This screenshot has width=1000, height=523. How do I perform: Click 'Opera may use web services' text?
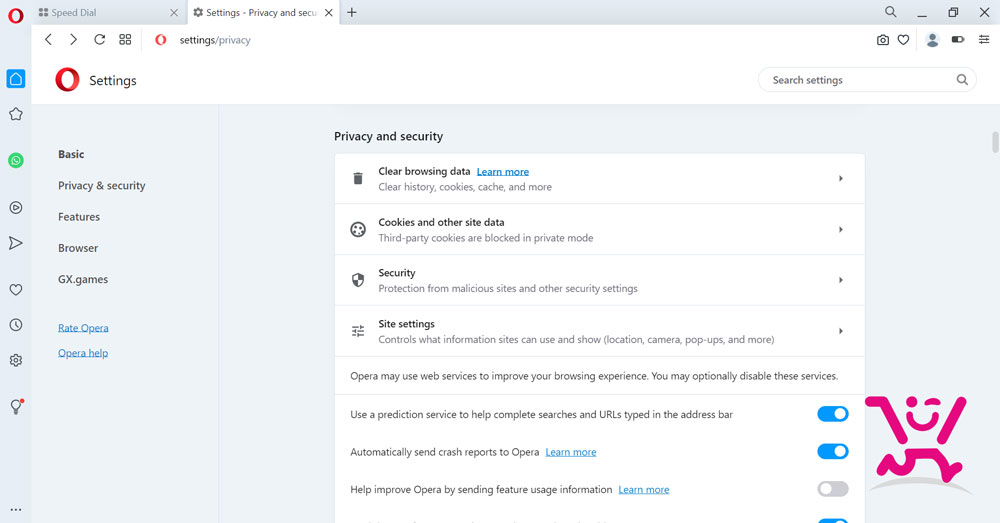coord(594,376)
